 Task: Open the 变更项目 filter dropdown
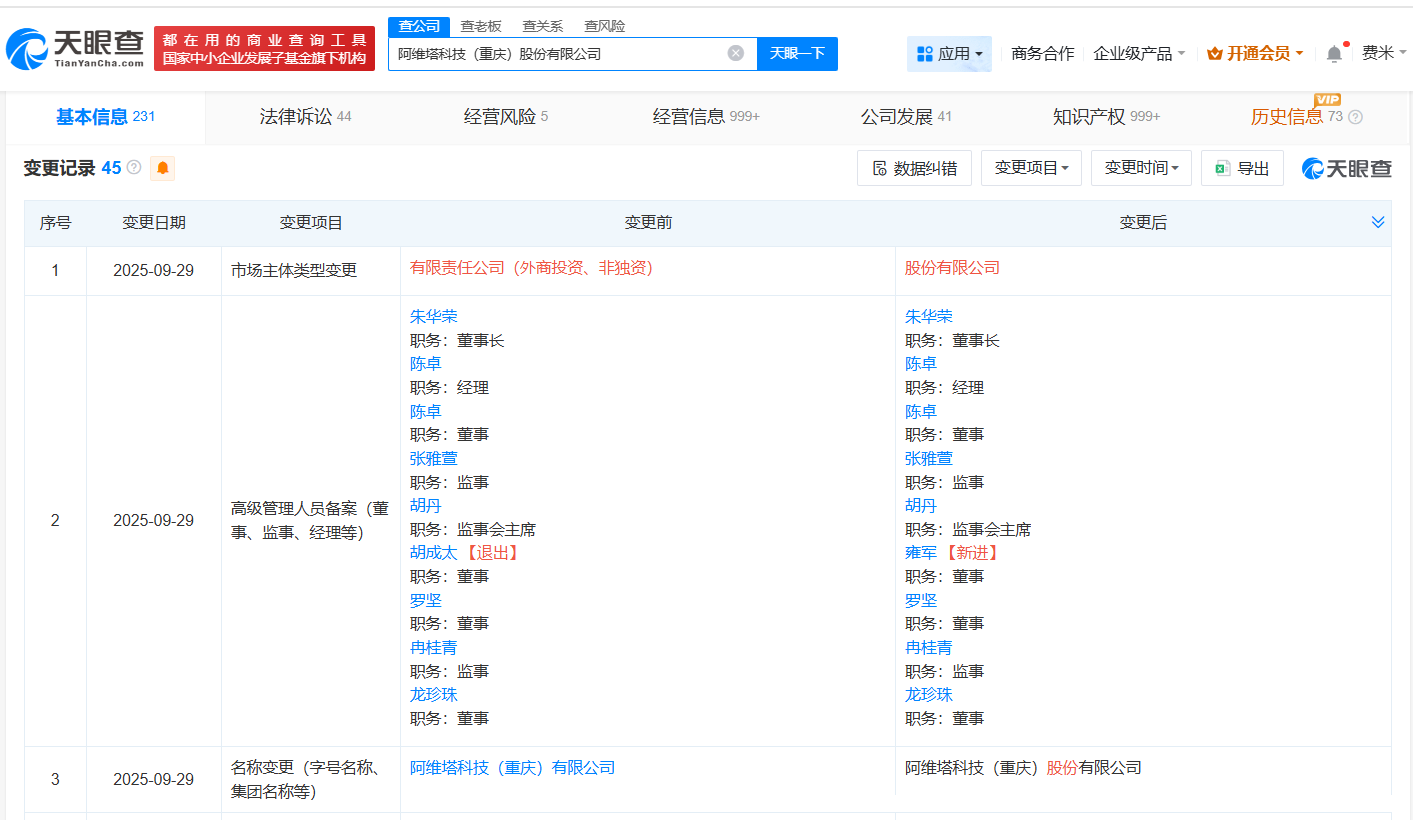(x=1031, y=167)
